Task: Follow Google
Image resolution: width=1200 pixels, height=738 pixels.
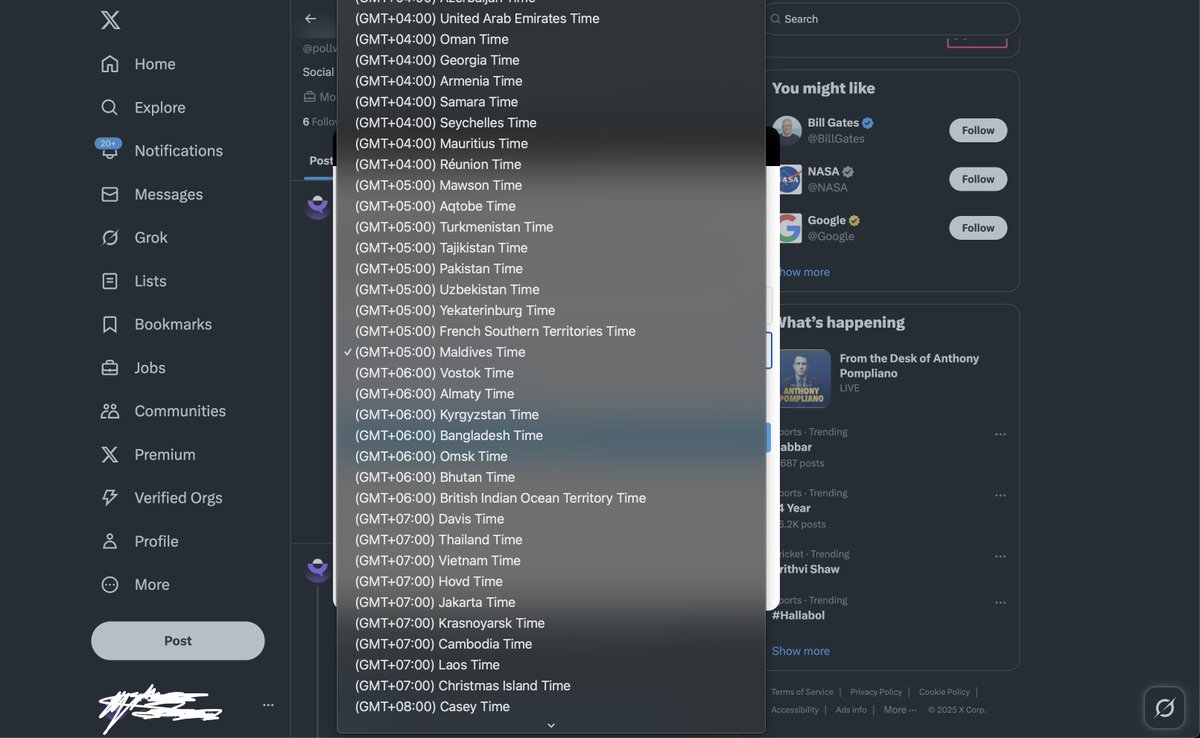Action: coord(978,228)
